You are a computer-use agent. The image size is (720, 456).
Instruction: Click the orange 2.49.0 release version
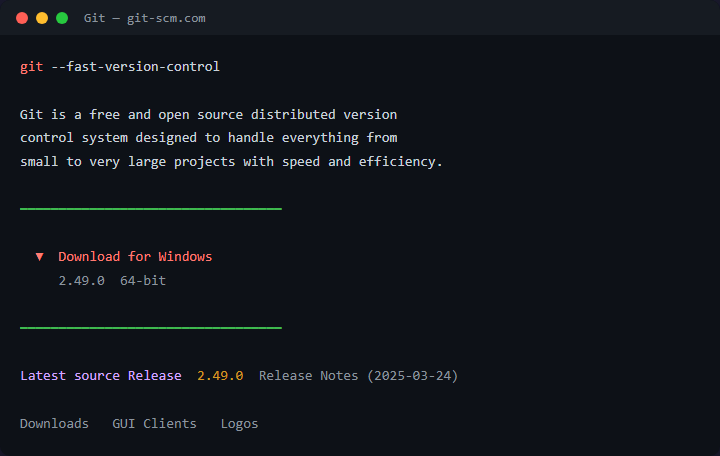220,376
